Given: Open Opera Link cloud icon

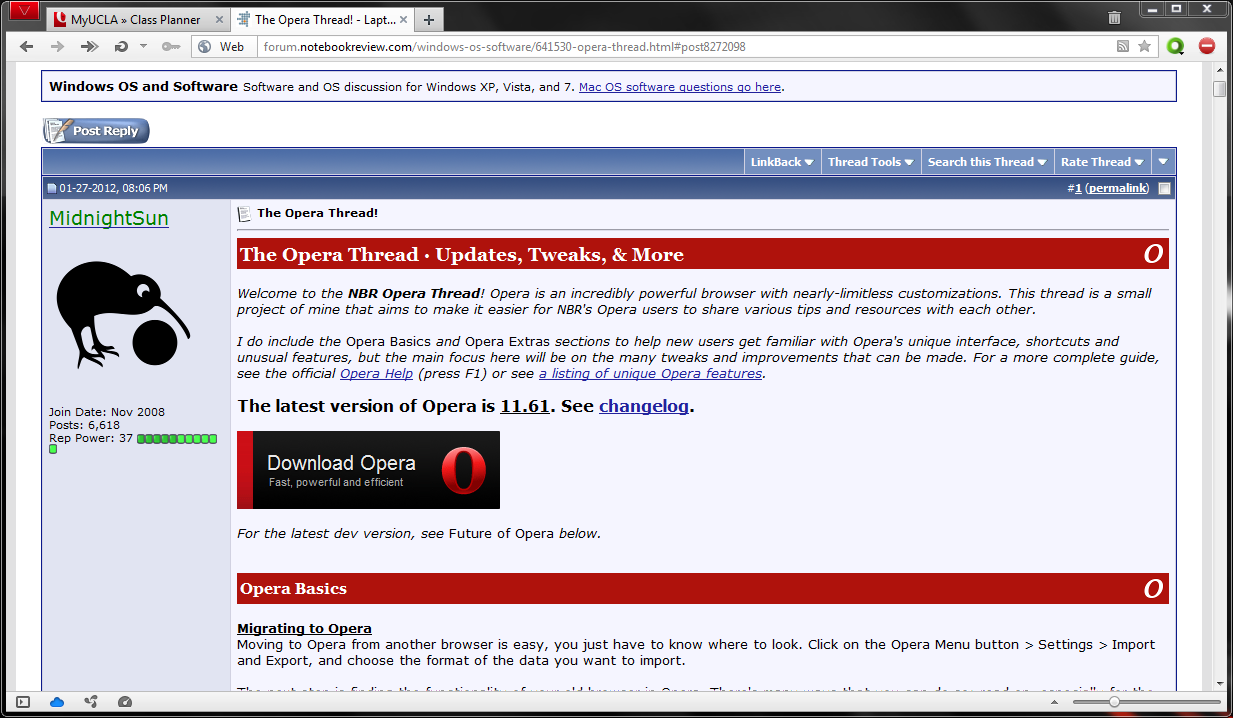Looking at the screenshot, I should [x=57, y=702].
